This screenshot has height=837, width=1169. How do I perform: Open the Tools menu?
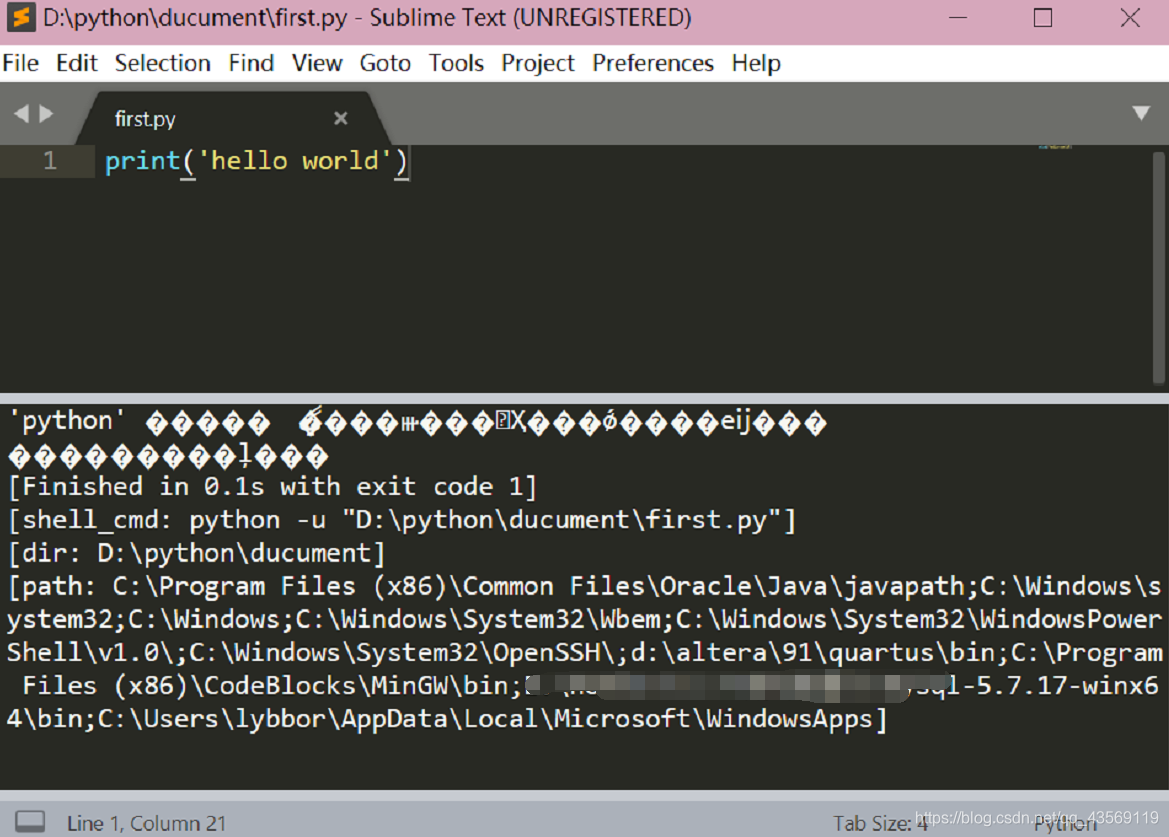[456, 63]
